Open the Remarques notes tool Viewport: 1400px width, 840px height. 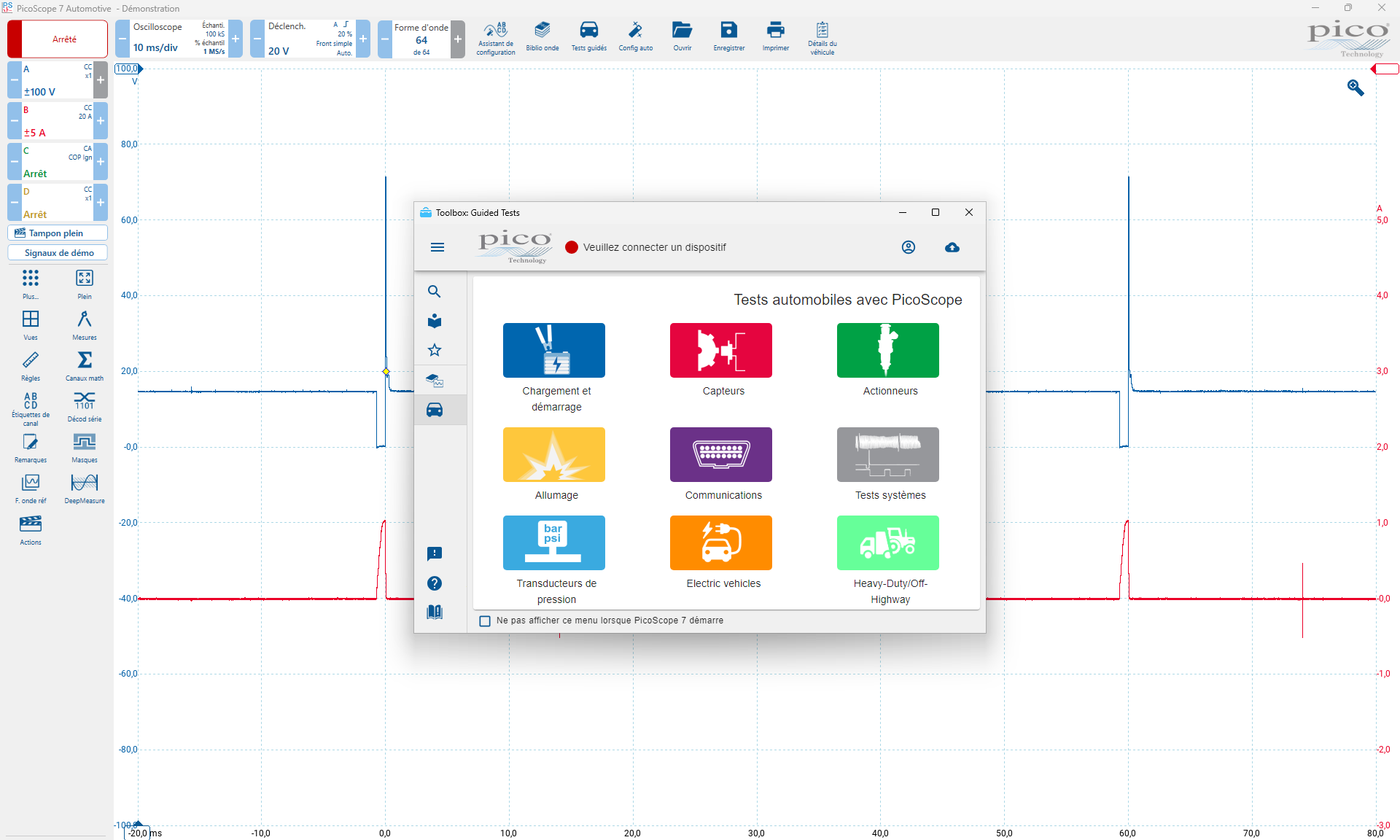(x=31, y=447)
